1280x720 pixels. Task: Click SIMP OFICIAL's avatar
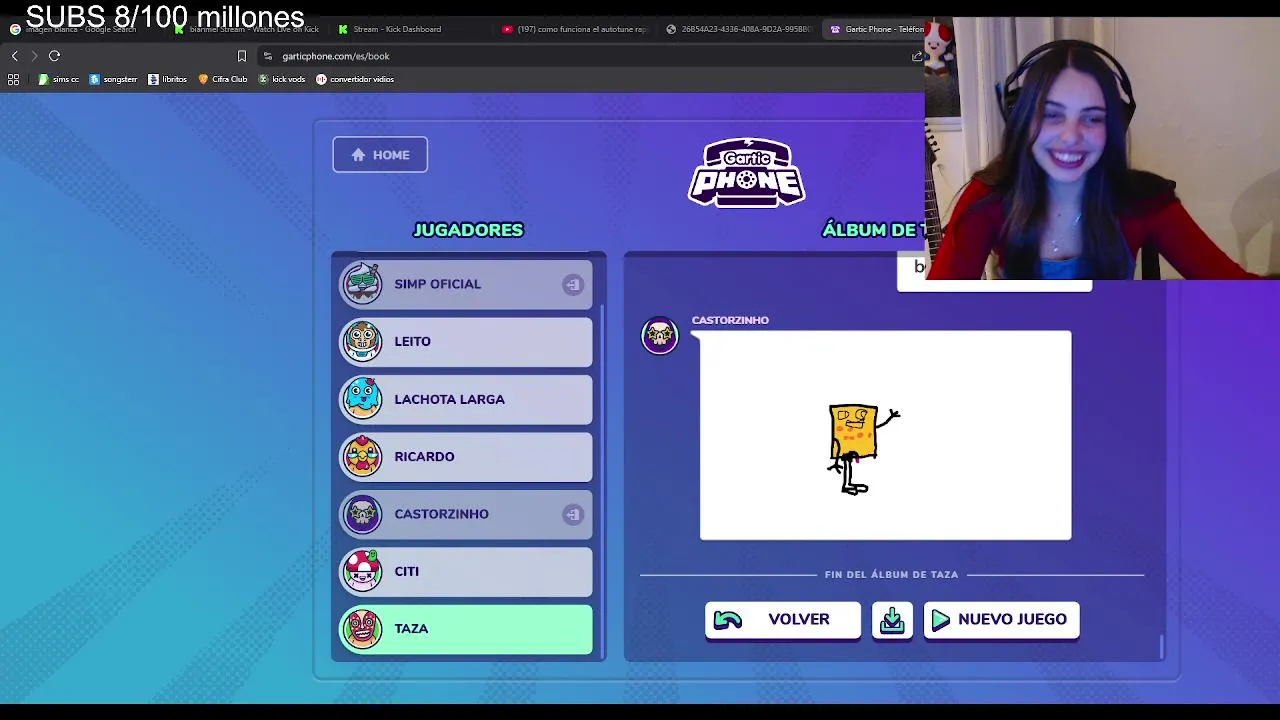pos(362,284)
